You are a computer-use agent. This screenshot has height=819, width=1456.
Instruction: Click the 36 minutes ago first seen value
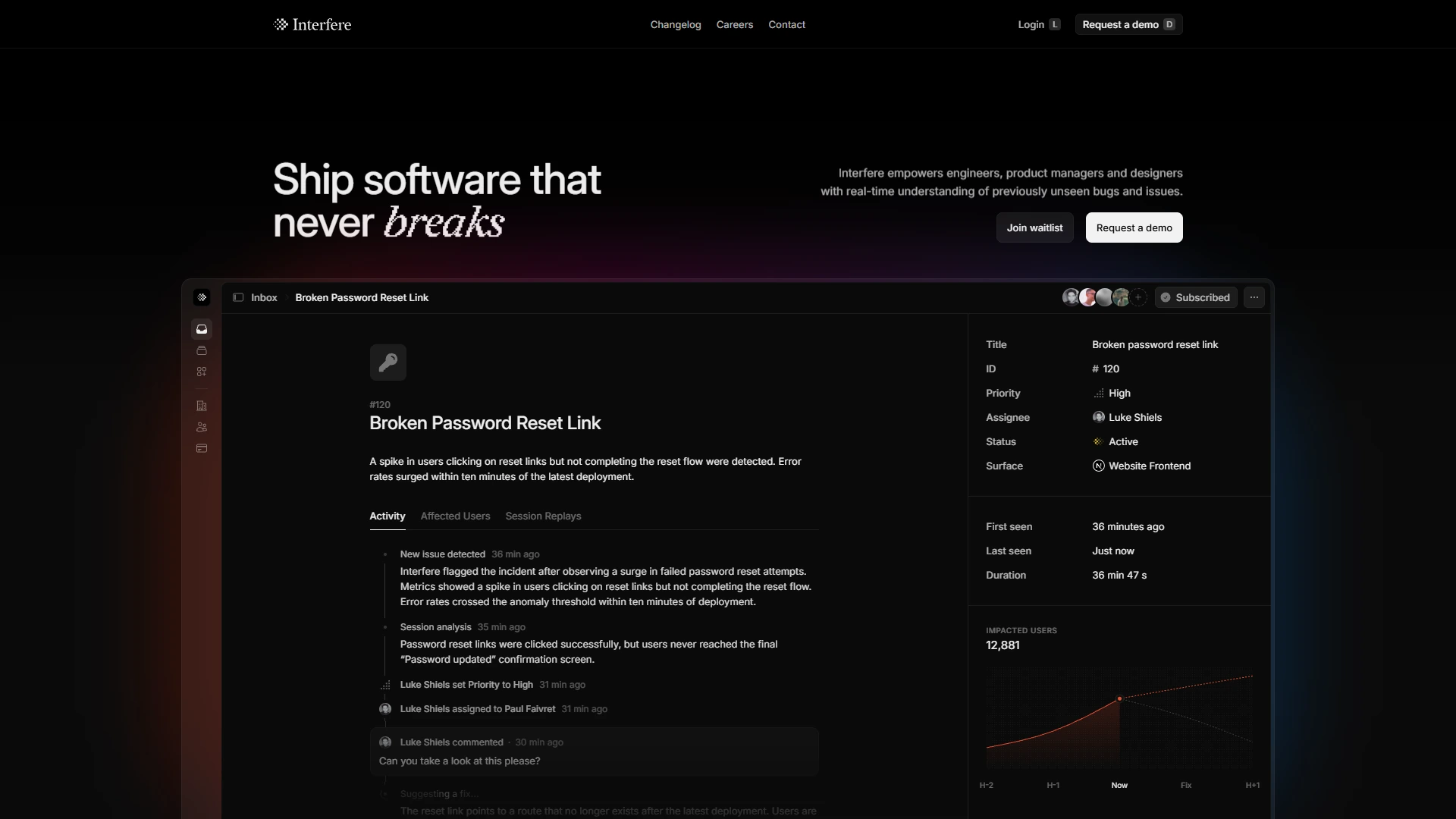tap(1128, 526)
